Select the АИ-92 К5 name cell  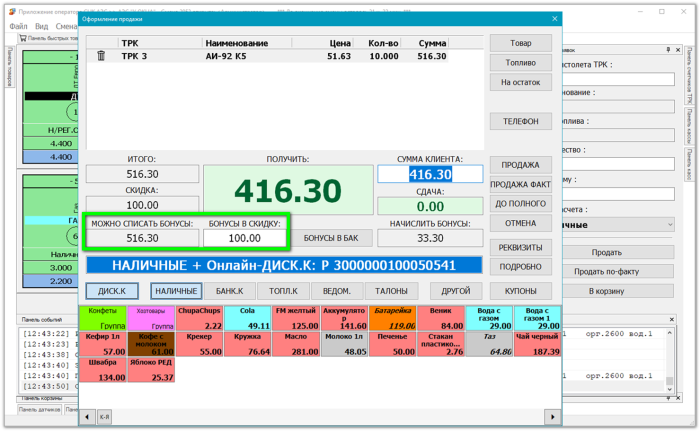point(226,56)
